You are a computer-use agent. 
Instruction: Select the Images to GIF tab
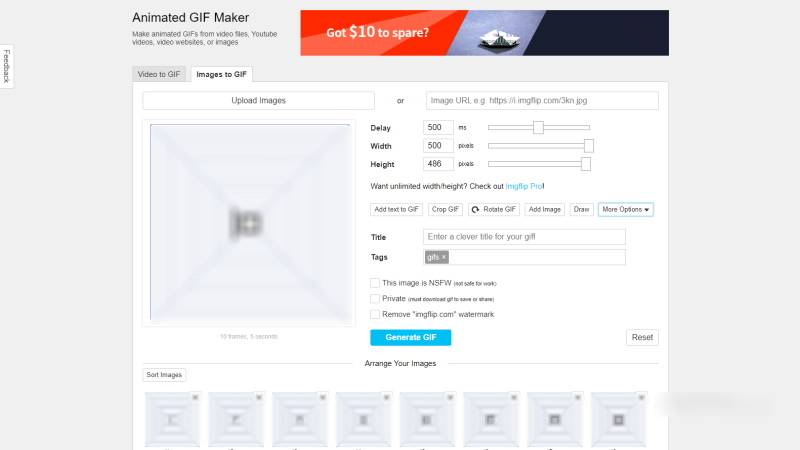(221, 74)
